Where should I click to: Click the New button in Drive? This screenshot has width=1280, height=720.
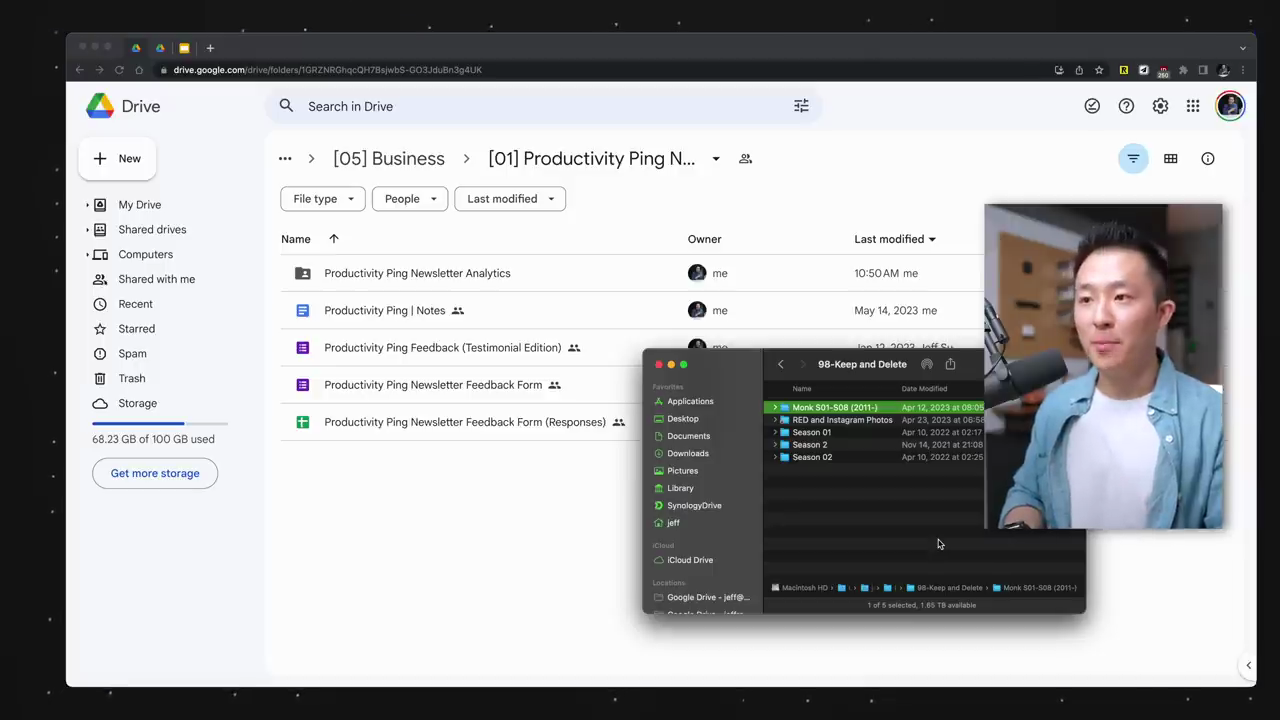pyautogui.click(x=117, y=159)
